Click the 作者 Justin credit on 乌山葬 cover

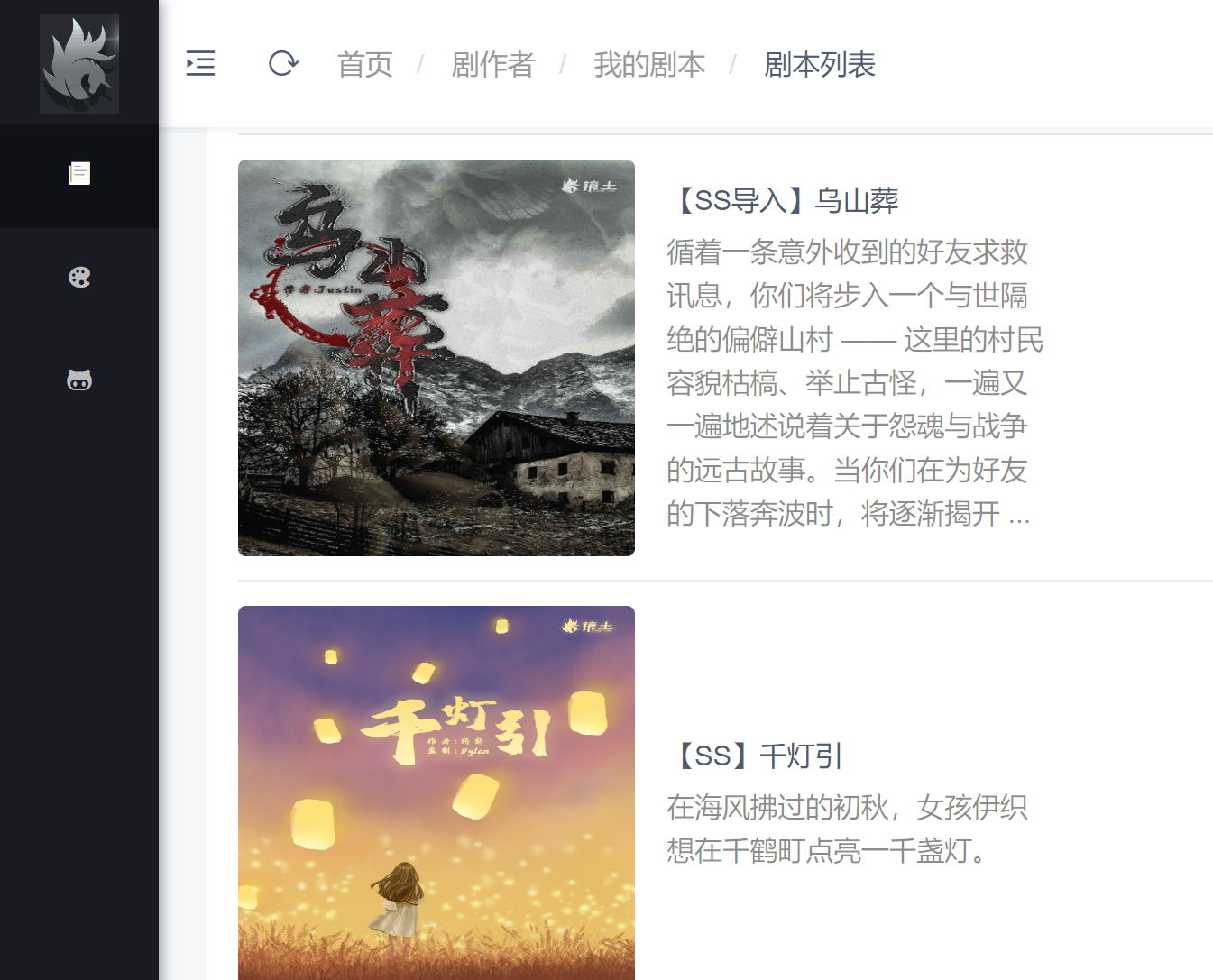[x=323, y=290]
